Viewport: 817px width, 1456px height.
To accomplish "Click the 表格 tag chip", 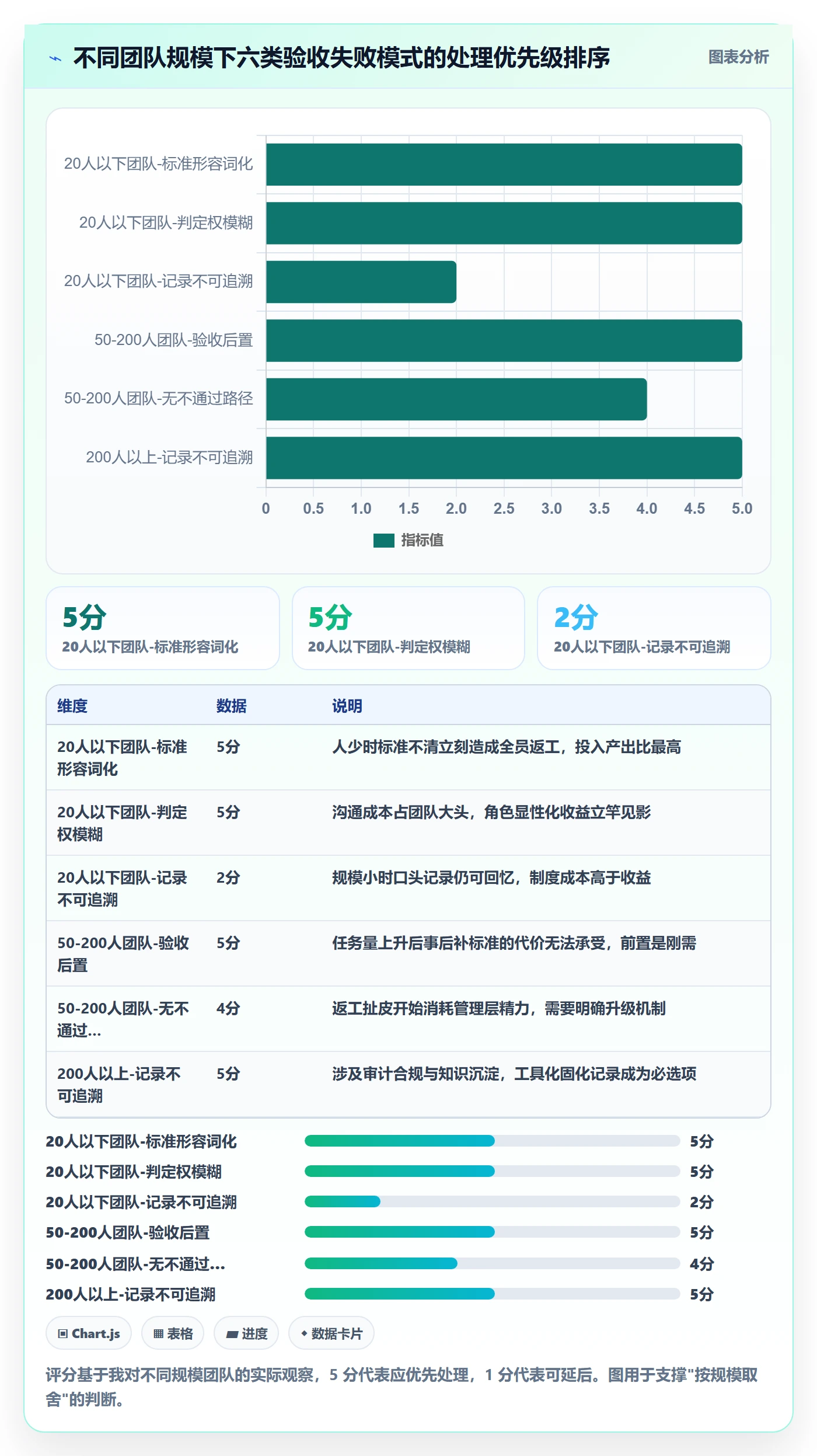I will coord(173,1333).
